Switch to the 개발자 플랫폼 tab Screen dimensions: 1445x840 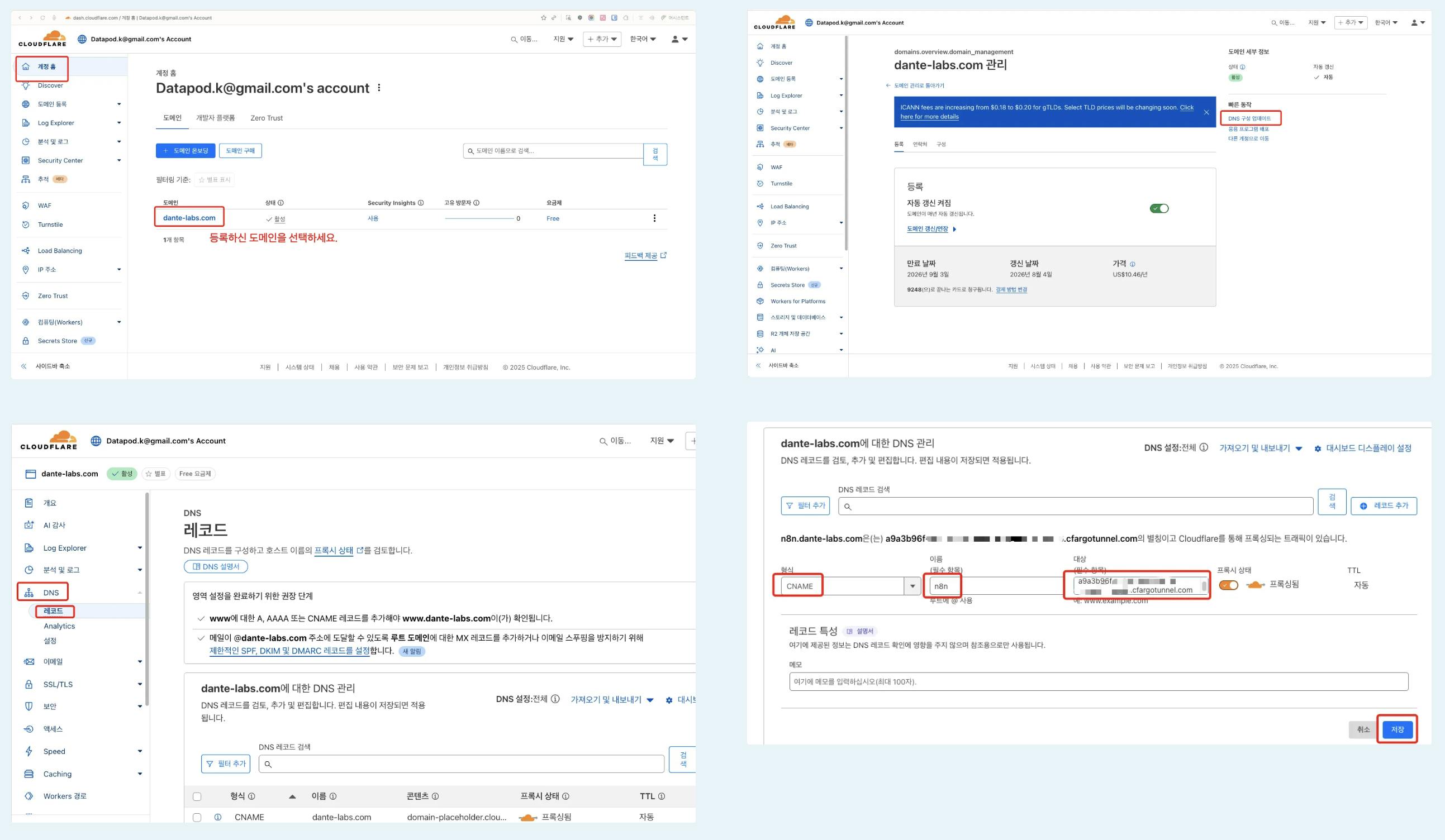(216, 118)
